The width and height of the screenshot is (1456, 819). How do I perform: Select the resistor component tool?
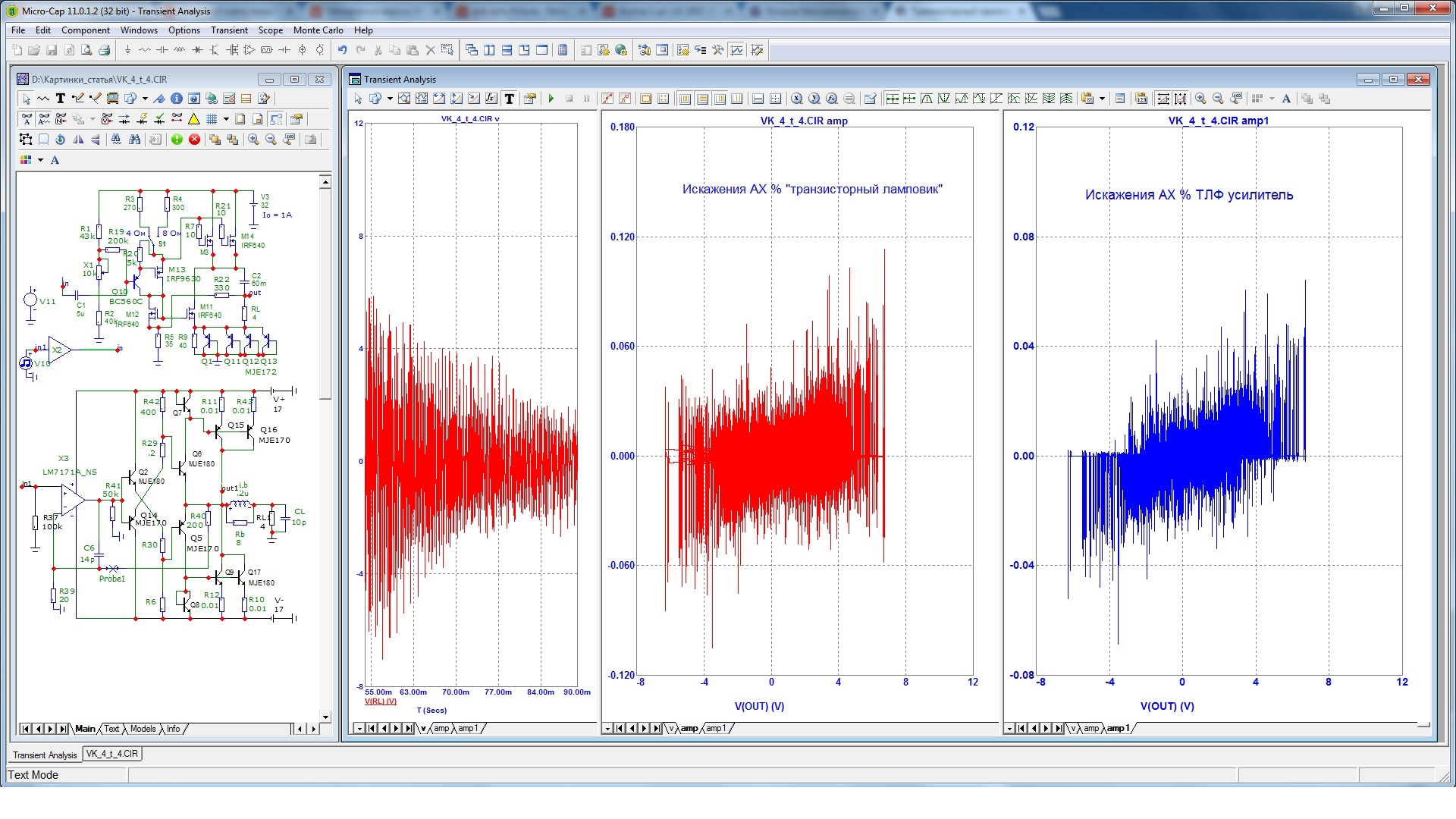(x=145, y=50)
